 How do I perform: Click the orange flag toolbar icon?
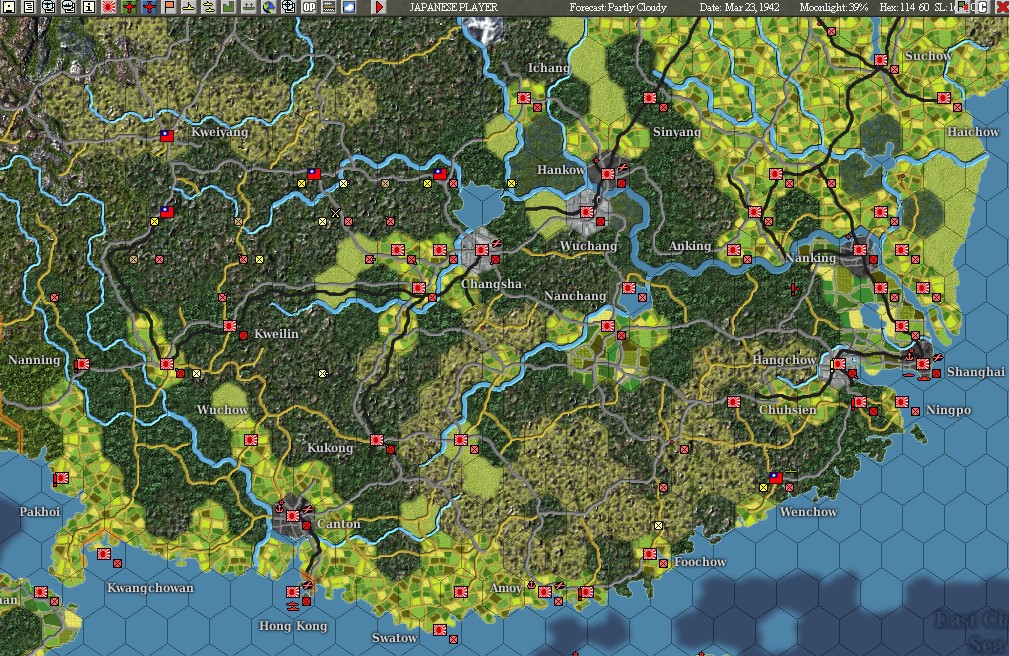169,7
